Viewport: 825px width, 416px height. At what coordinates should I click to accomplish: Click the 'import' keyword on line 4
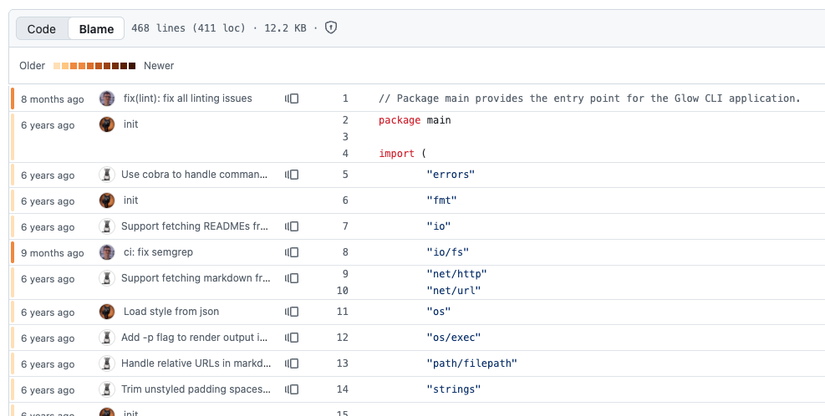[397, 154]
